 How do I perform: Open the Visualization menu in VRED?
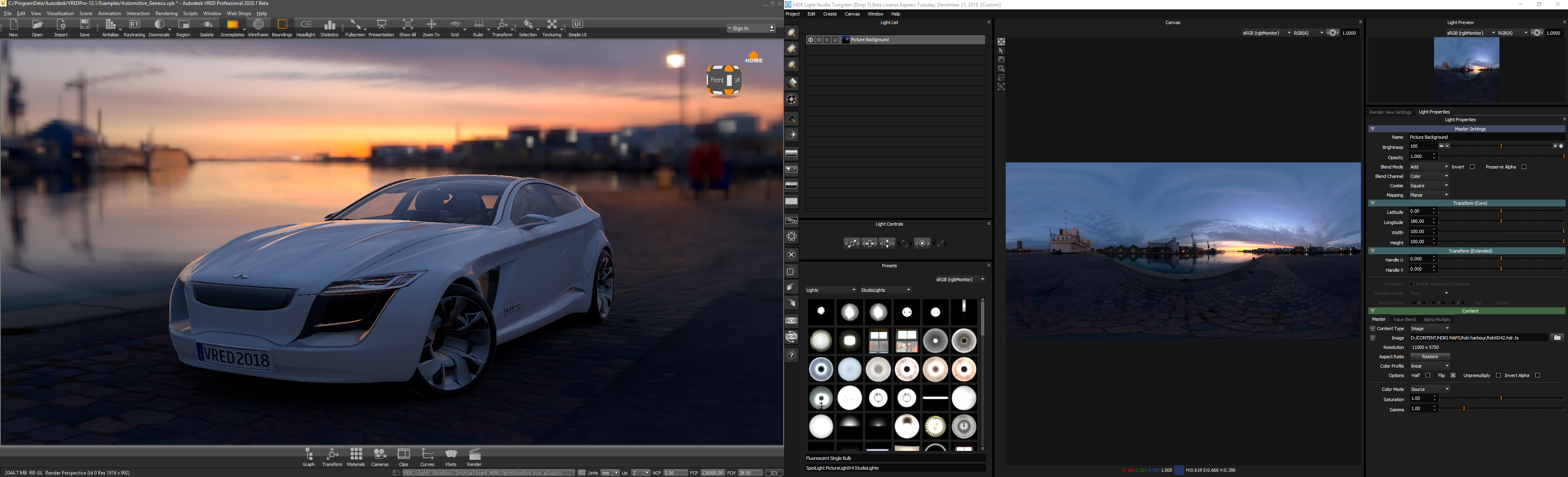pos(60,13)
